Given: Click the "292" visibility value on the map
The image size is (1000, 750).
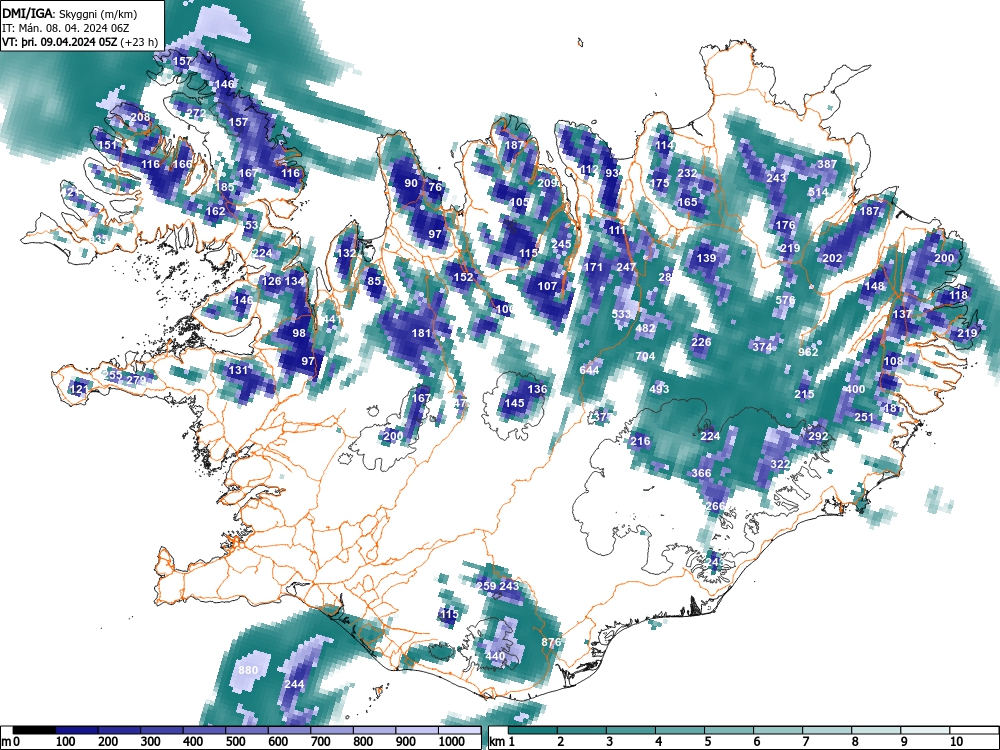Looking at the screenshot, I should 818,436.
